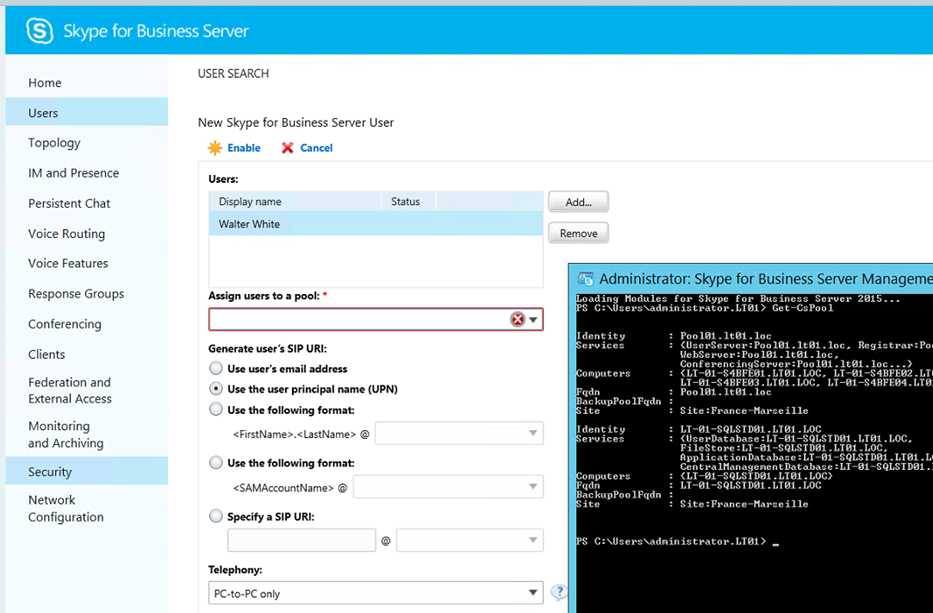Click the PowerShell window title bar icon
This screenshot has width=933, height=613.
585,279
